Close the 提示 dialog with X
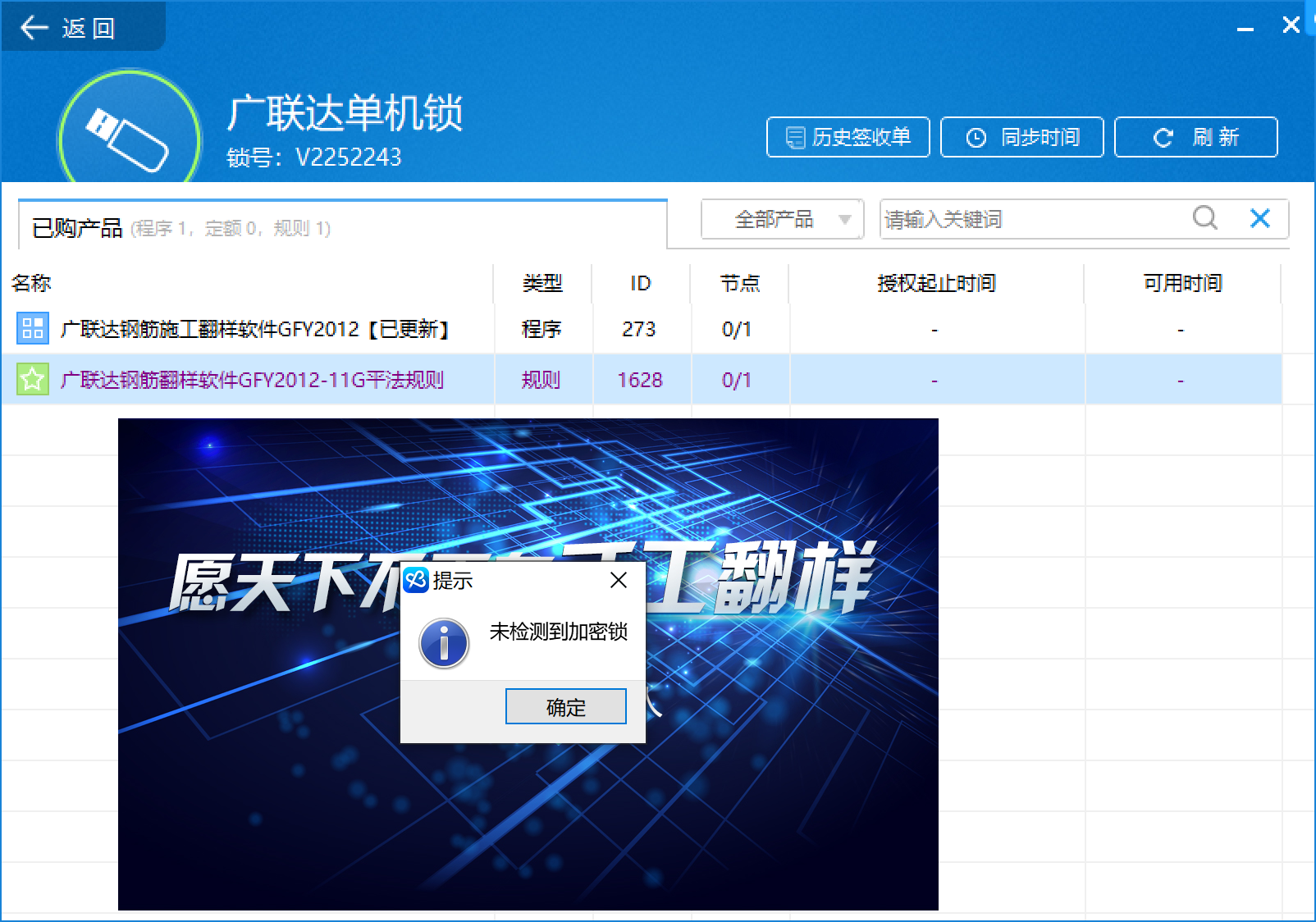The height and width of the screenshot is (922, 1316). pyautogui.click(x=619, y=580)
